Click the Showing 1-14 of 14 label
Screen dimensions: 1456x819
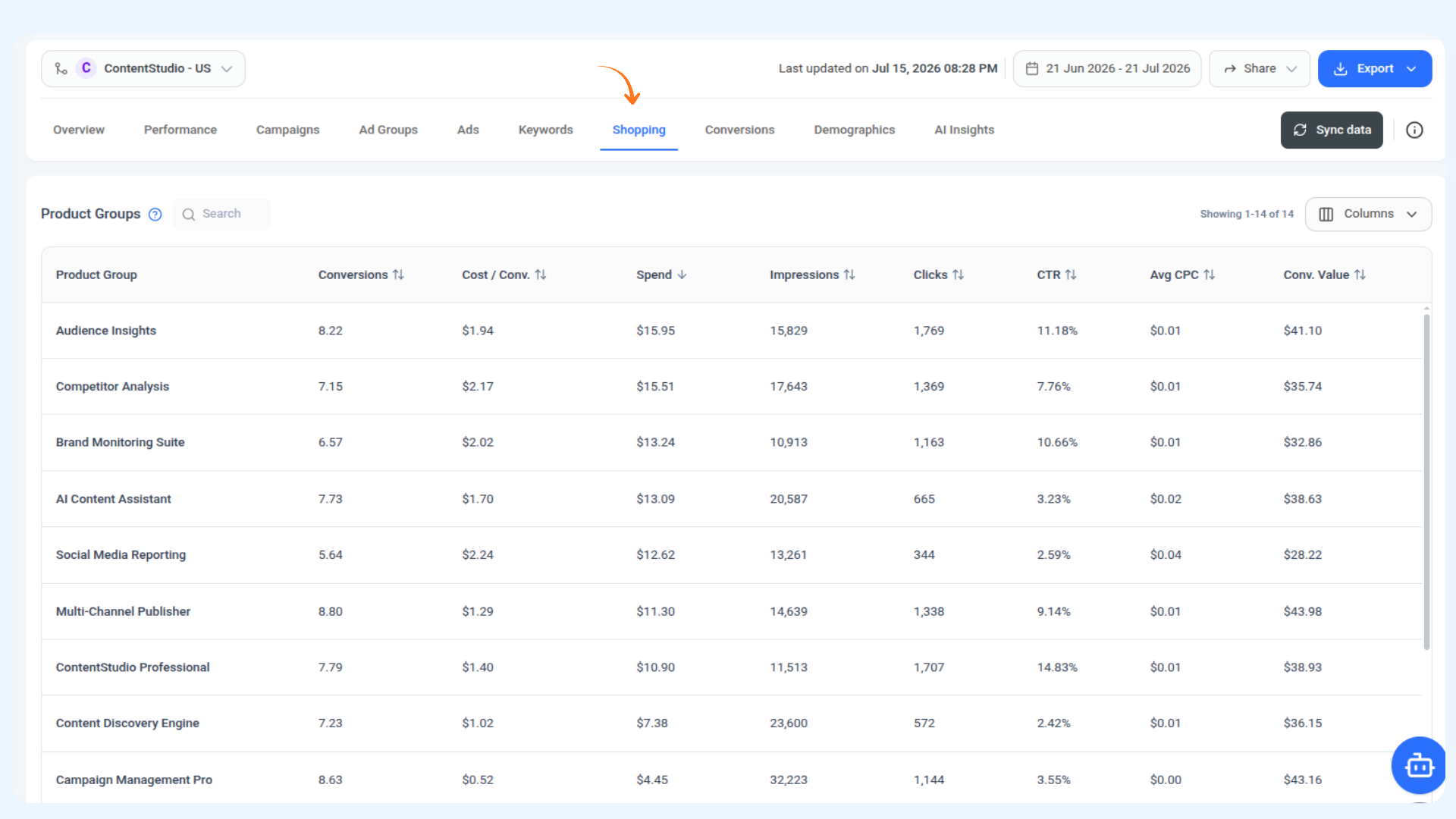click(1247, 214)
